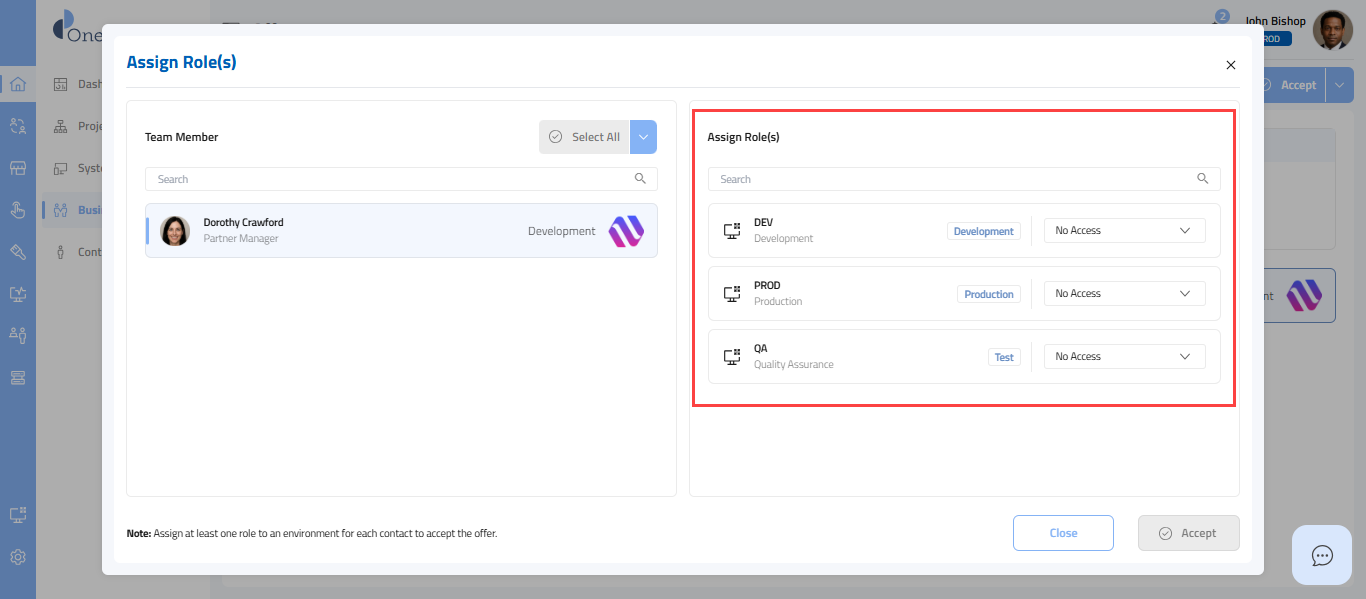Click the Accept button in dialog footer
Screen dimensions: 1366x599
pos(1188,533)
